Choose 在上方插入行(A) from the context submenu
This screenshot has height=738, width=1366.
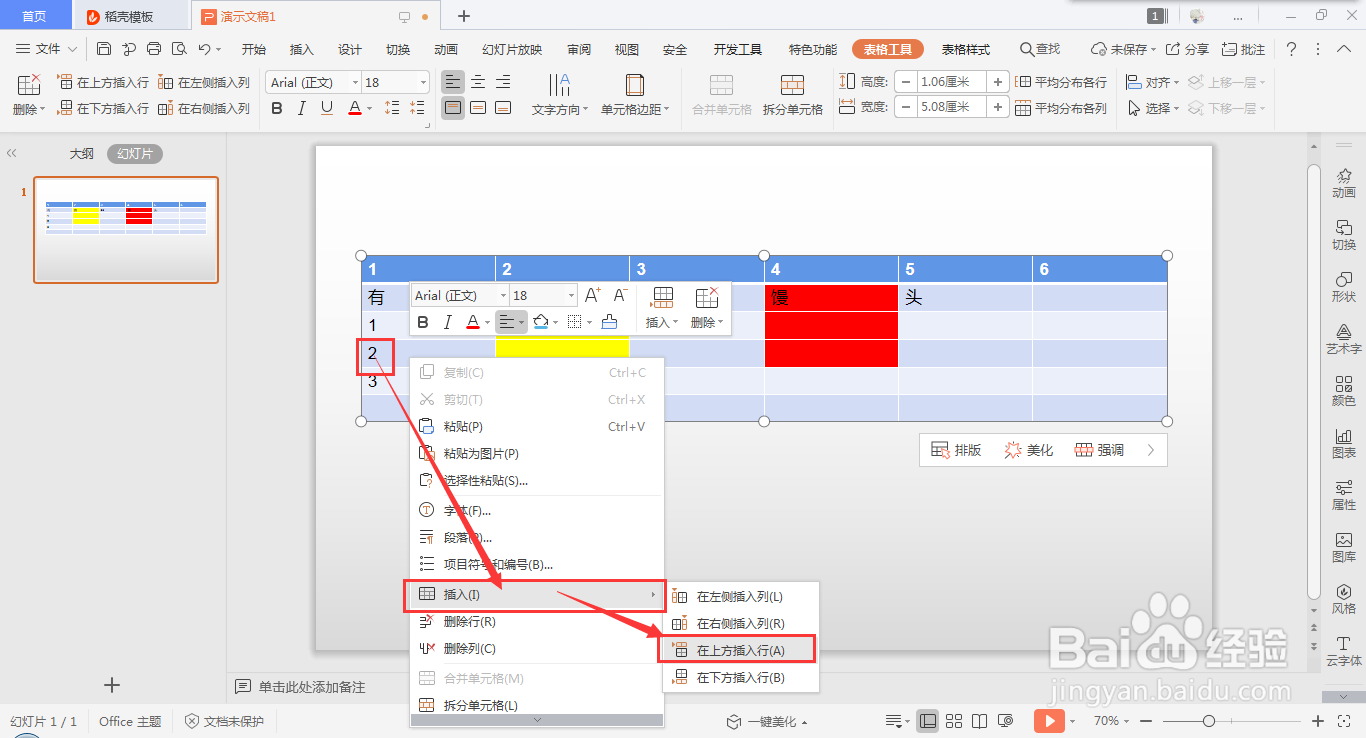coord(740,649)
